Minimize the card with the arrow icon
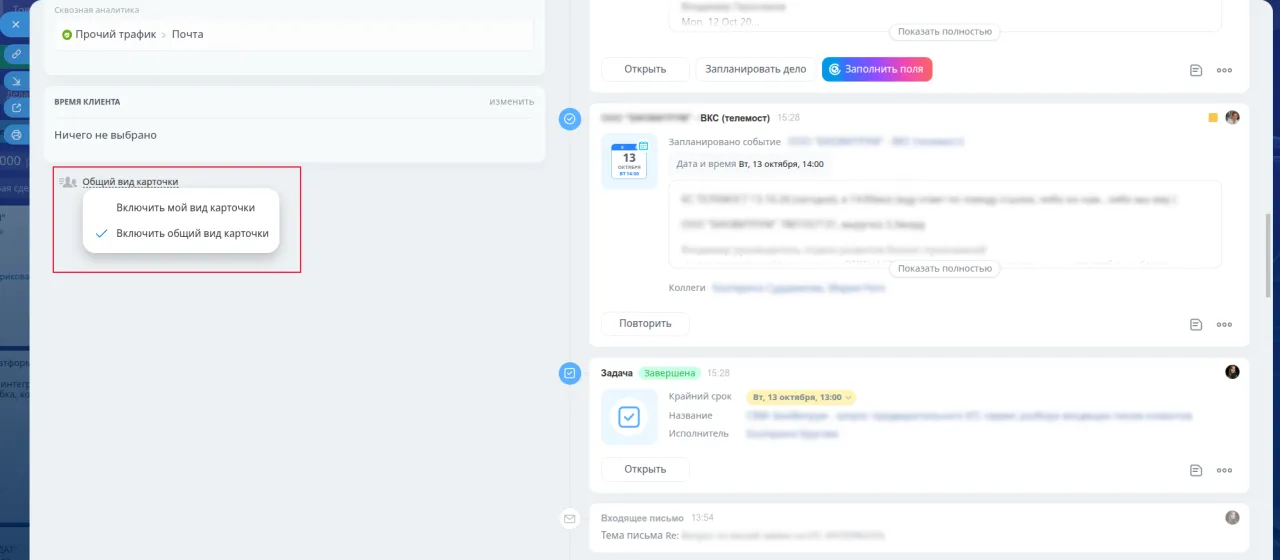The width and height of the screenshot is (1280, 560). (x=16, y=80)
